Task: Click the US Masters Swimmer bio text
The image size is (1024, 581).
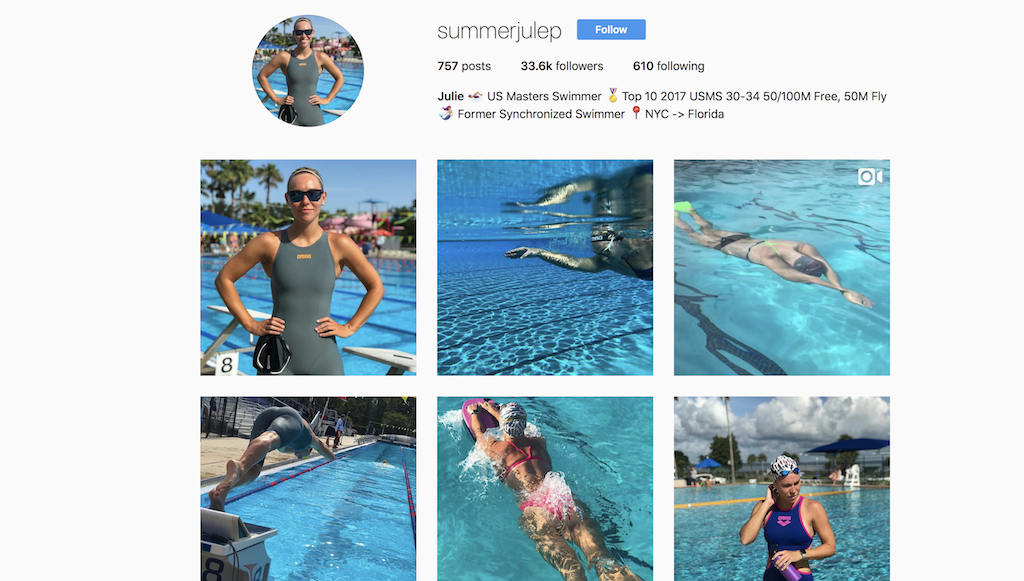Action: [544, 96]
